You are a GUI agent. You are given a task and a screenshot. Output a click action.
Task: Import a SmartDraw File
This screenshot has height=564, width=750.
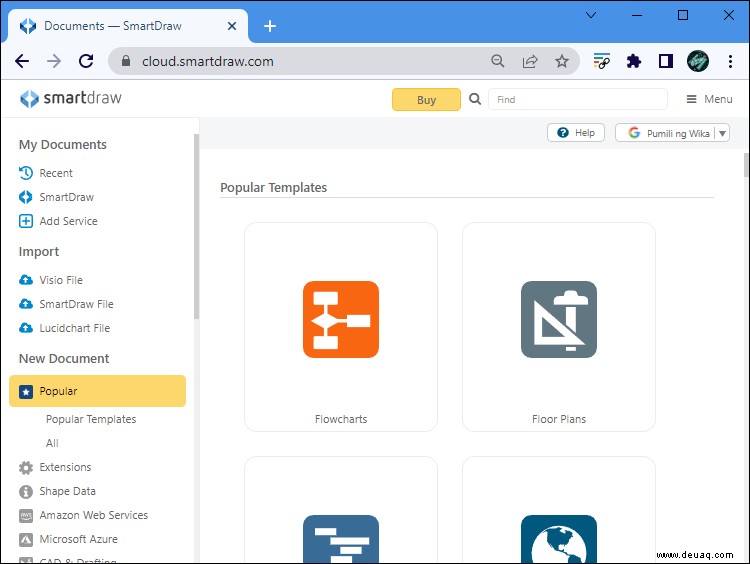(66, 304)
